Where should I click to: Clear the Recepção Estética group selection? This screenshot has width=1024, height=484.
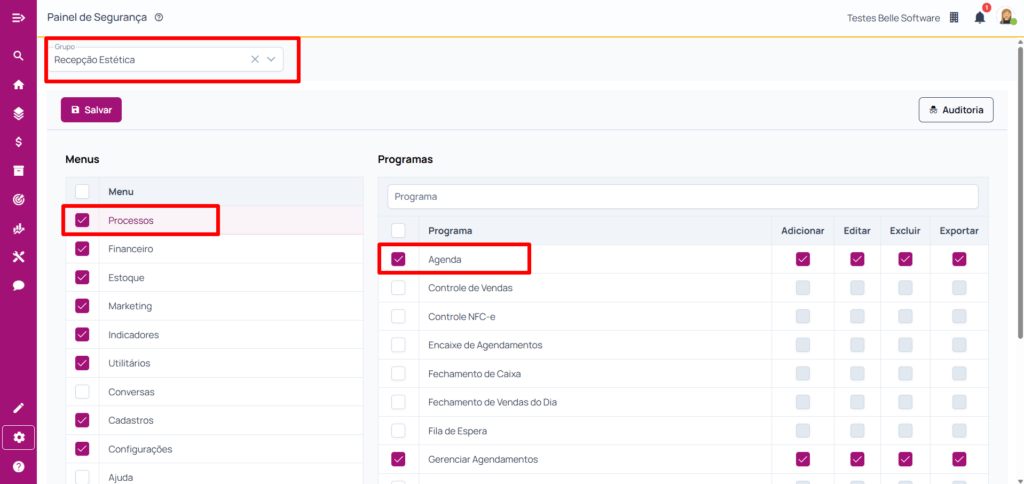pyautogui.click(x=254, y=59)
